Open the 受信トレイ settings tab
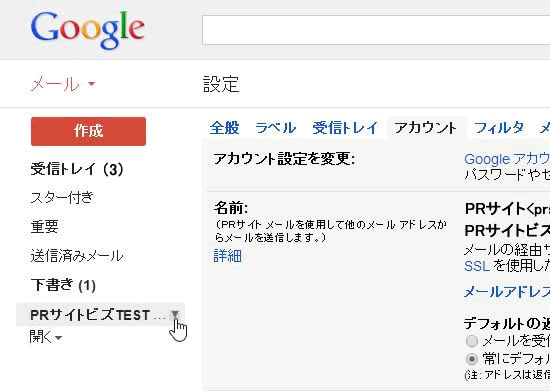The width and height of the screenshot is (550, 391). pos(345,128)
